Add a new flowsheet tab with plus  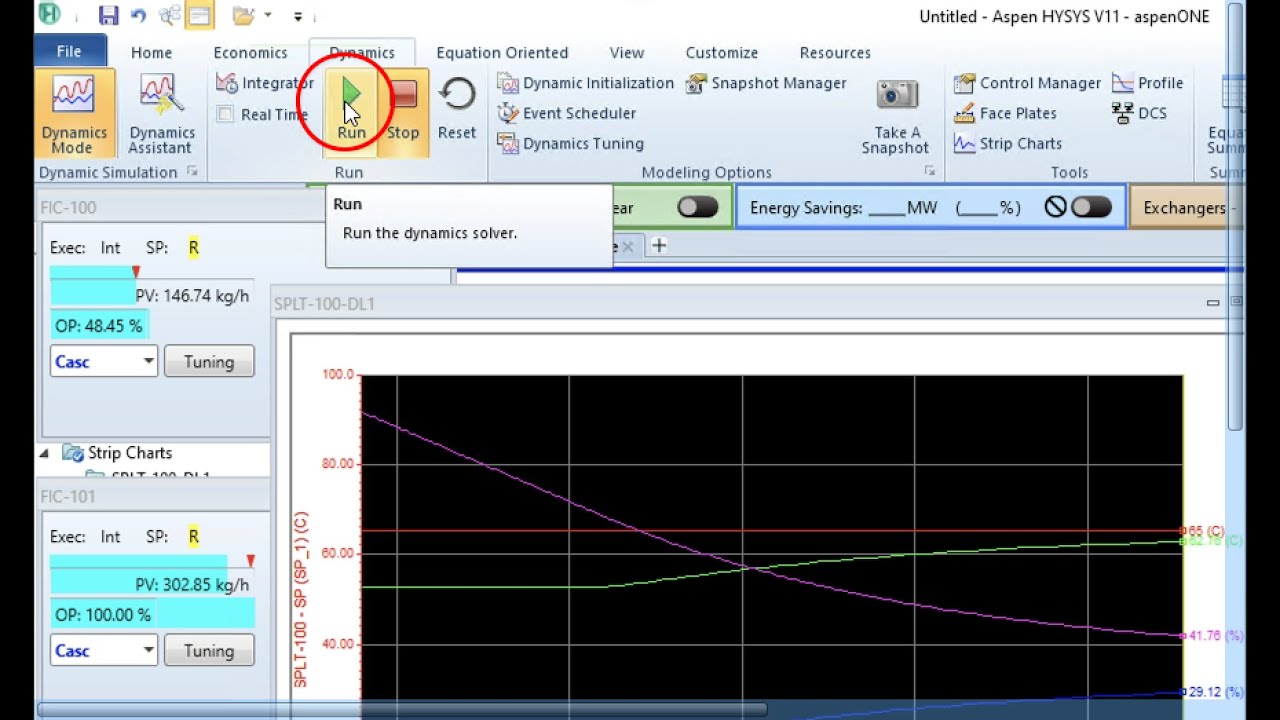(659, 245)
